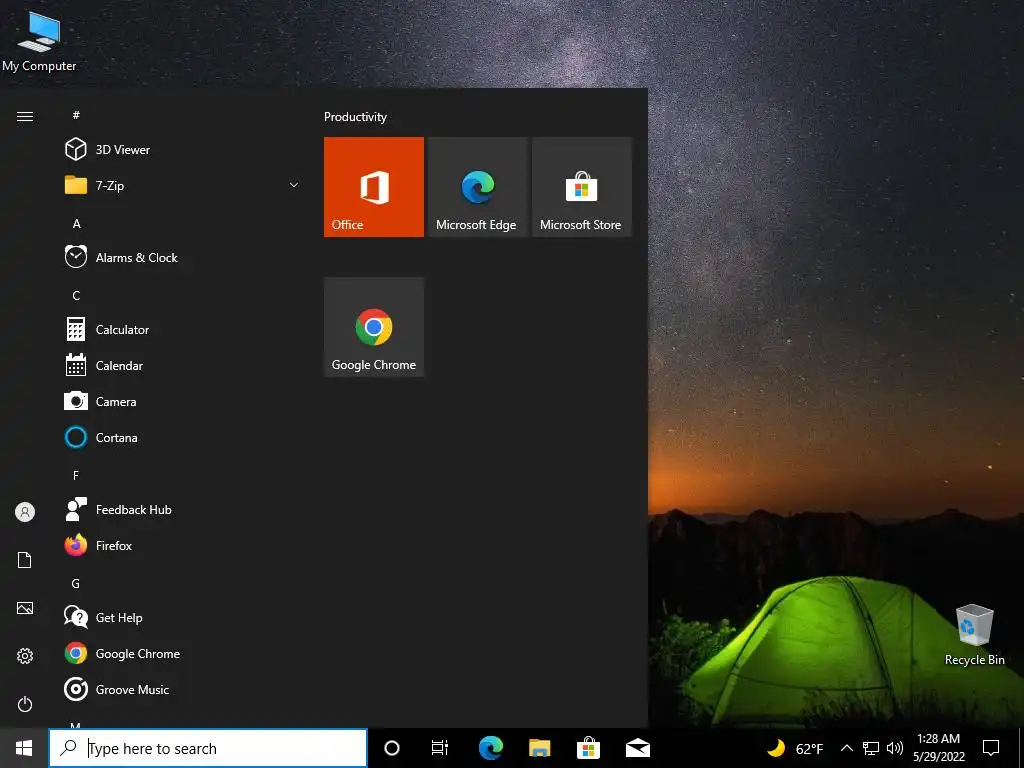Click the Microsoft Store tile
This screenshot has height=768, width=1024.
click(582, 187)
